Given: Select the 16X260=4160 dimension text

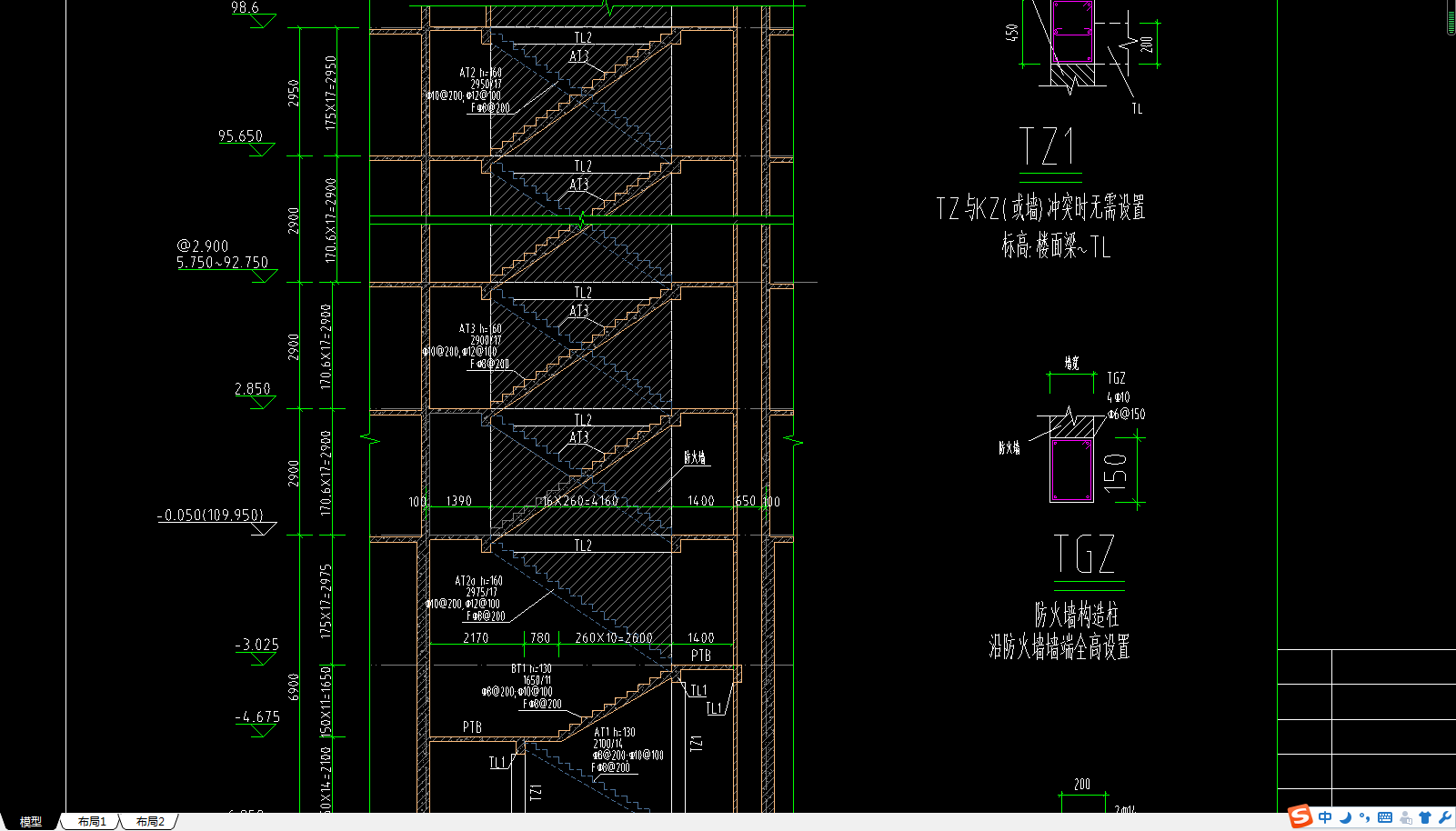Looking at the screenshot, I should coord(580,501).
